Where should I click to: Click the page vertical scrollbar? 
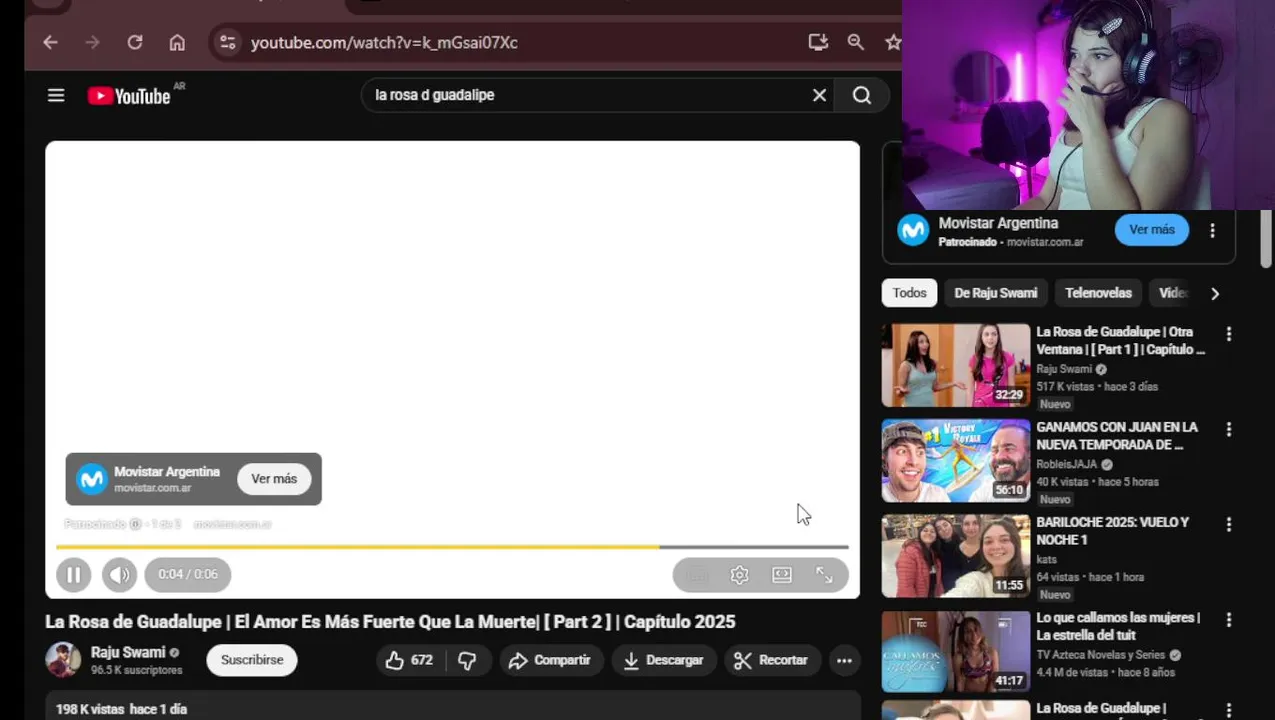coord(1266,240)
